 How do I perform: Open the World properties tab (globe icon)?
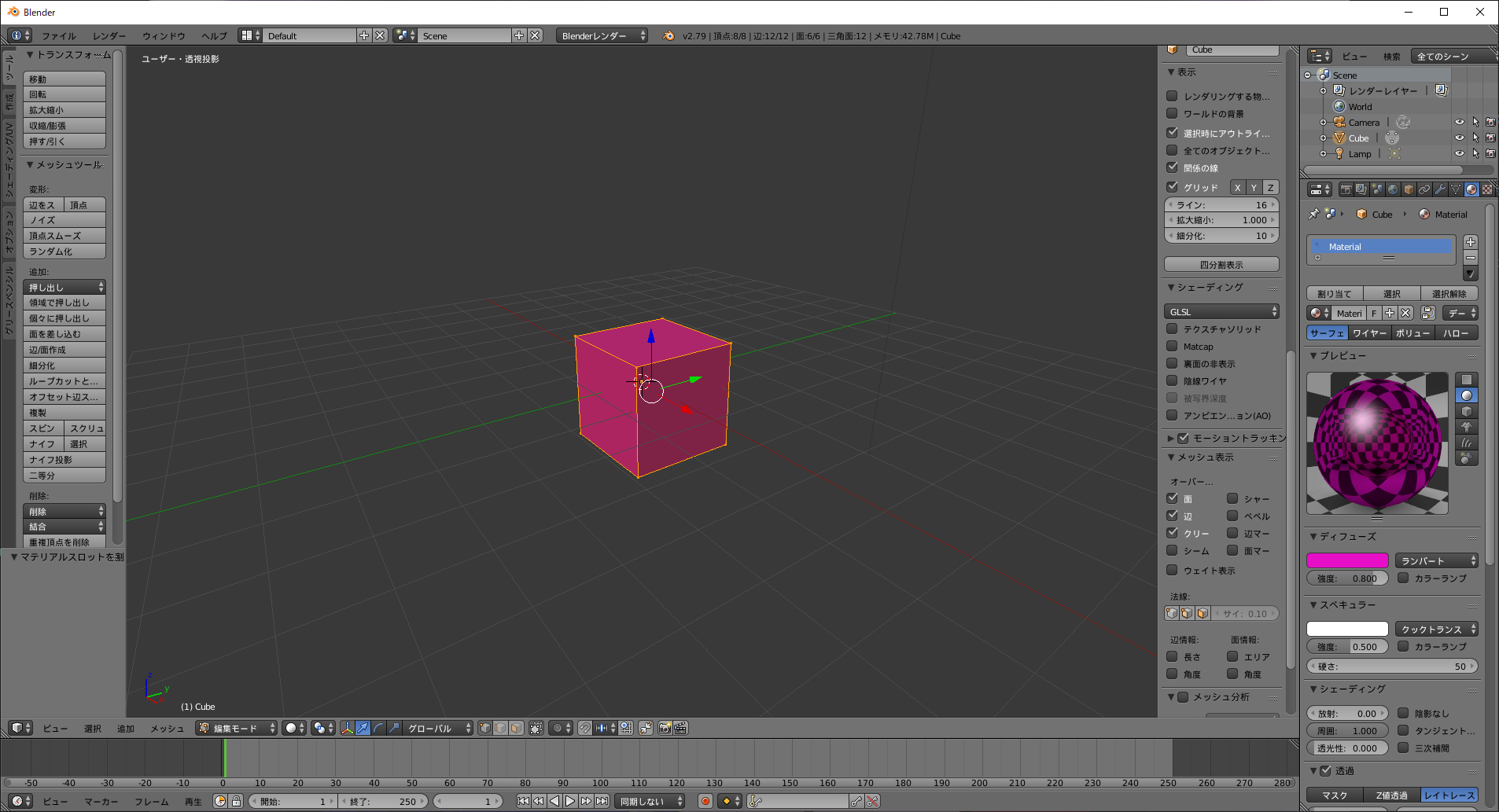pos(1392,190)
